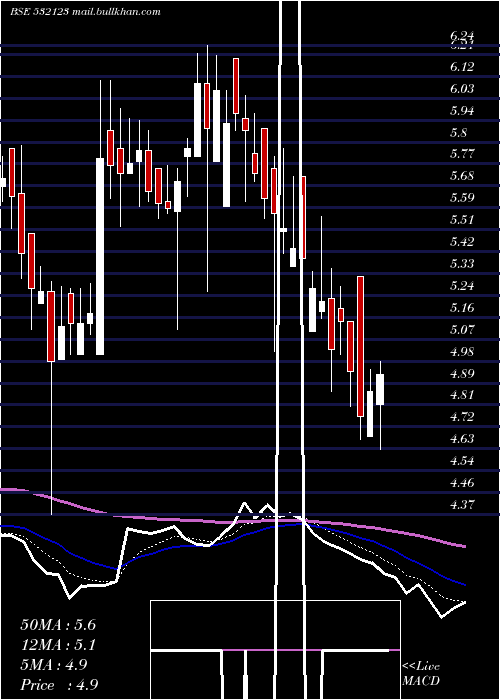Select the 6.03 price axis label
Screen dimensions: 500x700
point(462,89)
